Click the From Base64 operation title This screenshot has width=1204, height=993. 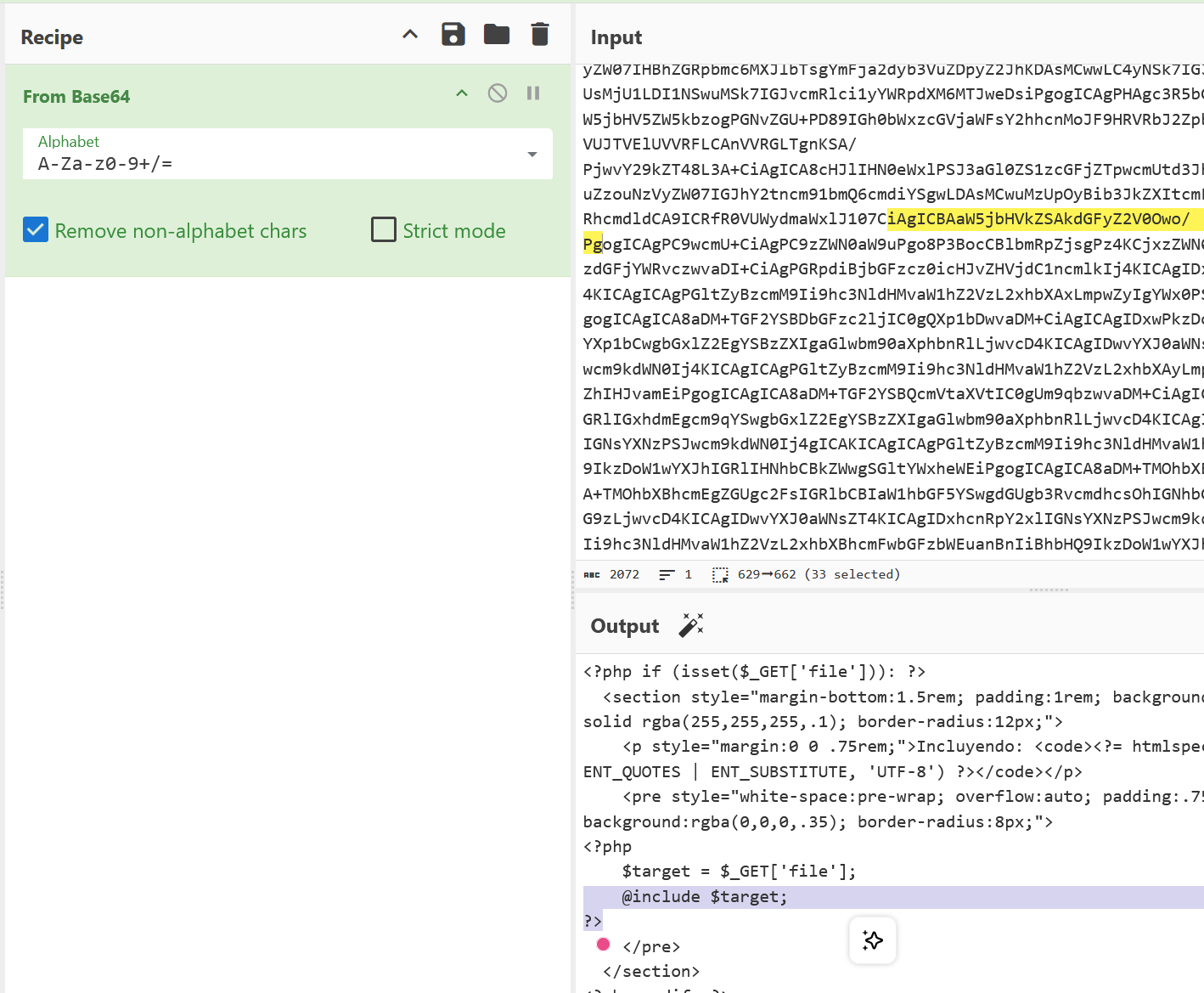(x=76, y=97)
